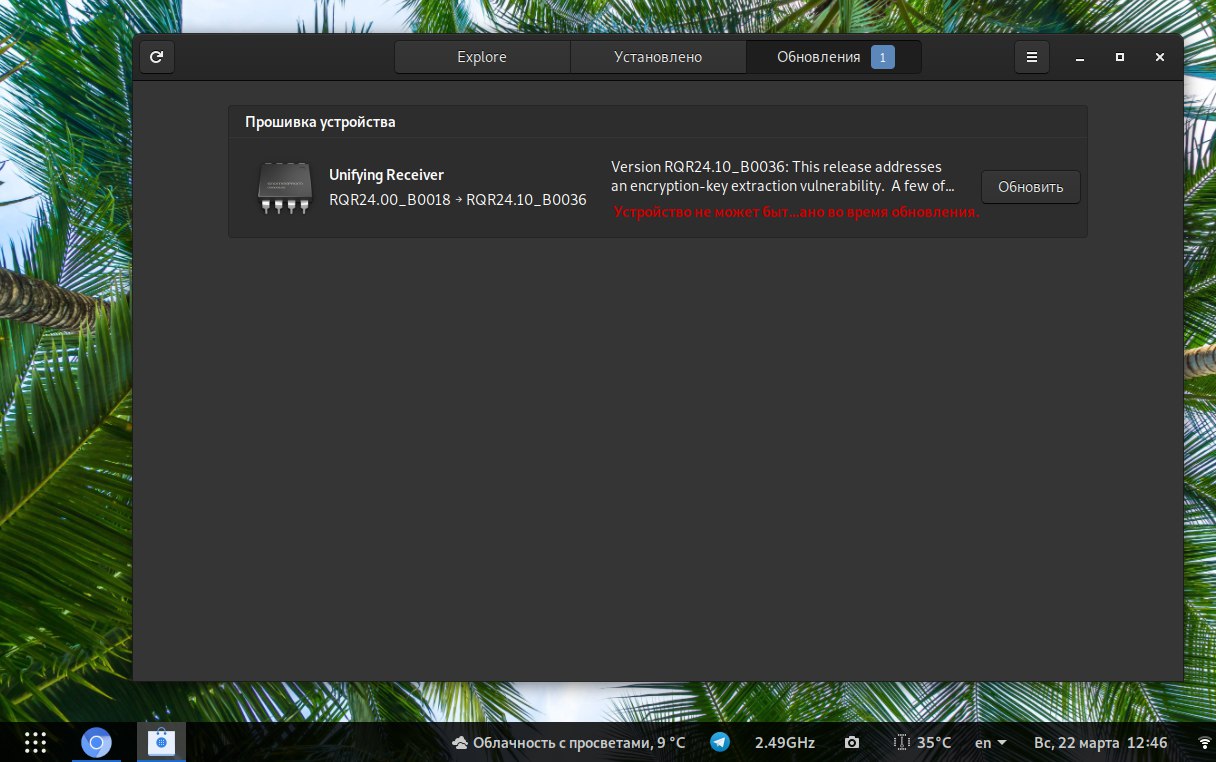Close the software center window
This screenshot has width=1216, height=762.
coord(1160,57)
